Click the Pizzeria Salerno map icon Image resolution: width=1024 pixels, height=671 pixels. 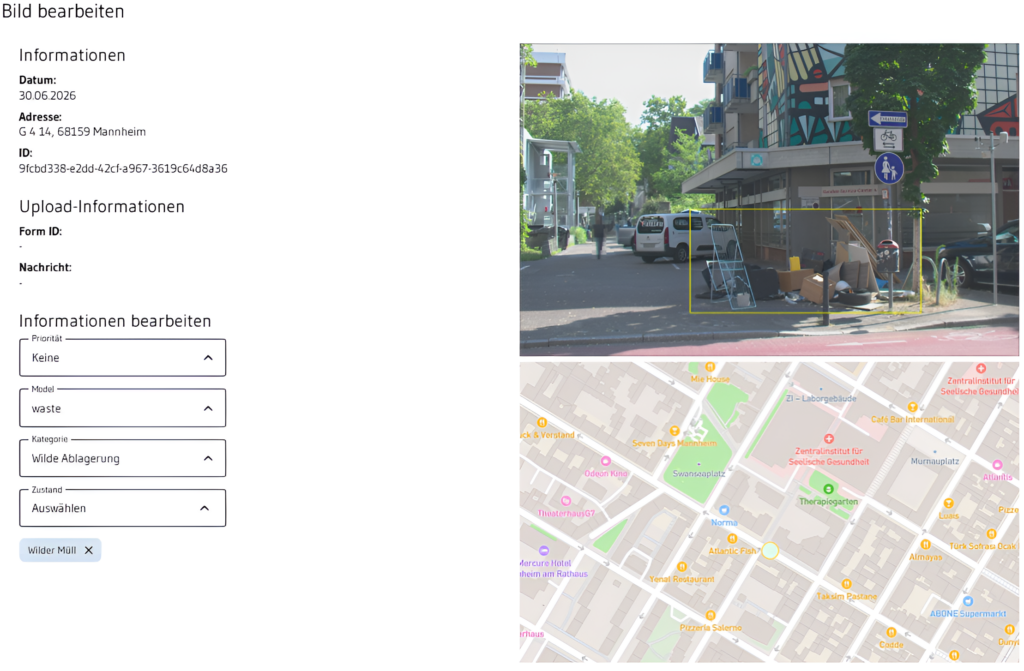(x=711, y=615)
